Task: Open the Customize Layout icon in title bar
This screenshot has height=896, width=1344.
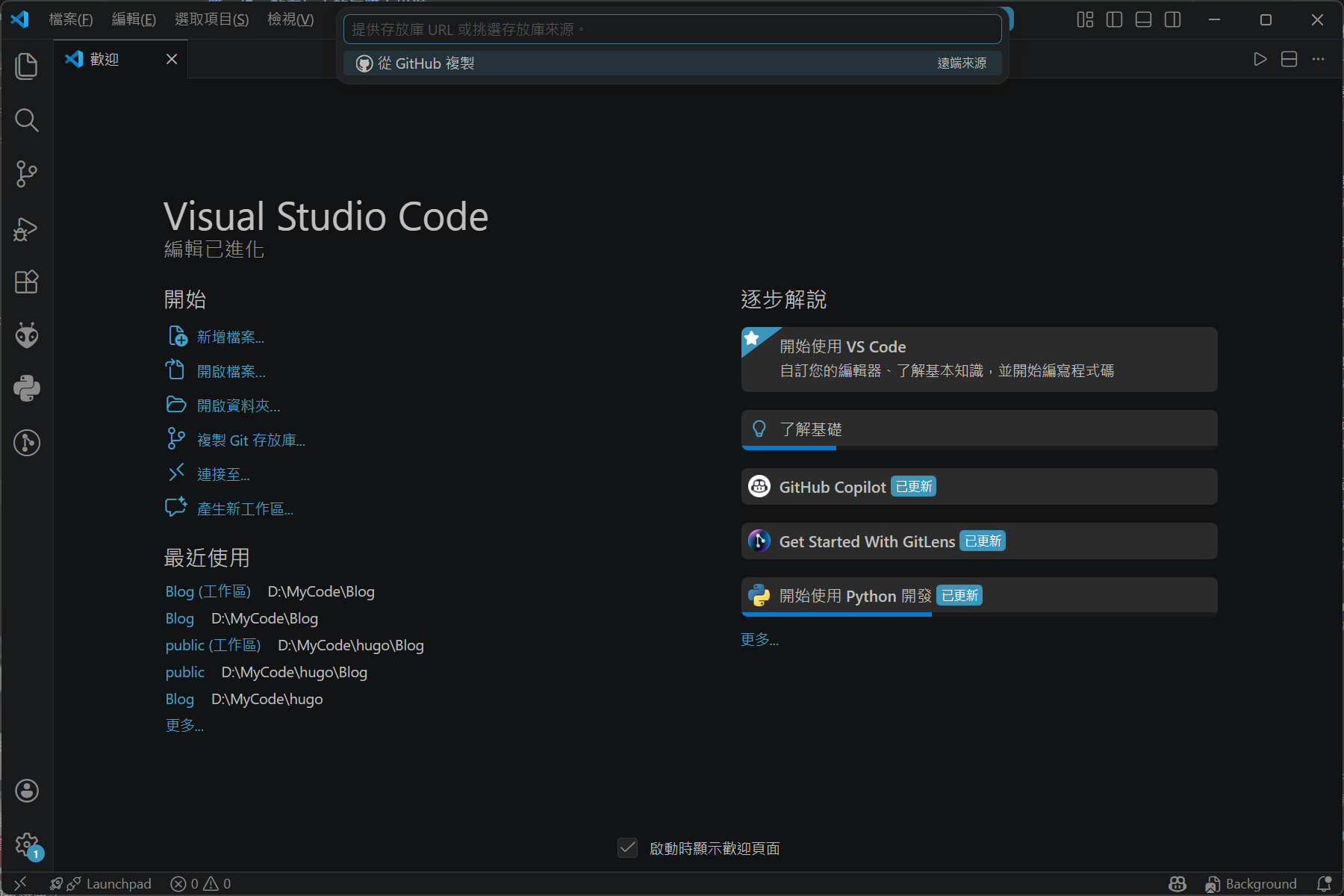Action: click(x=1085, y=19)
